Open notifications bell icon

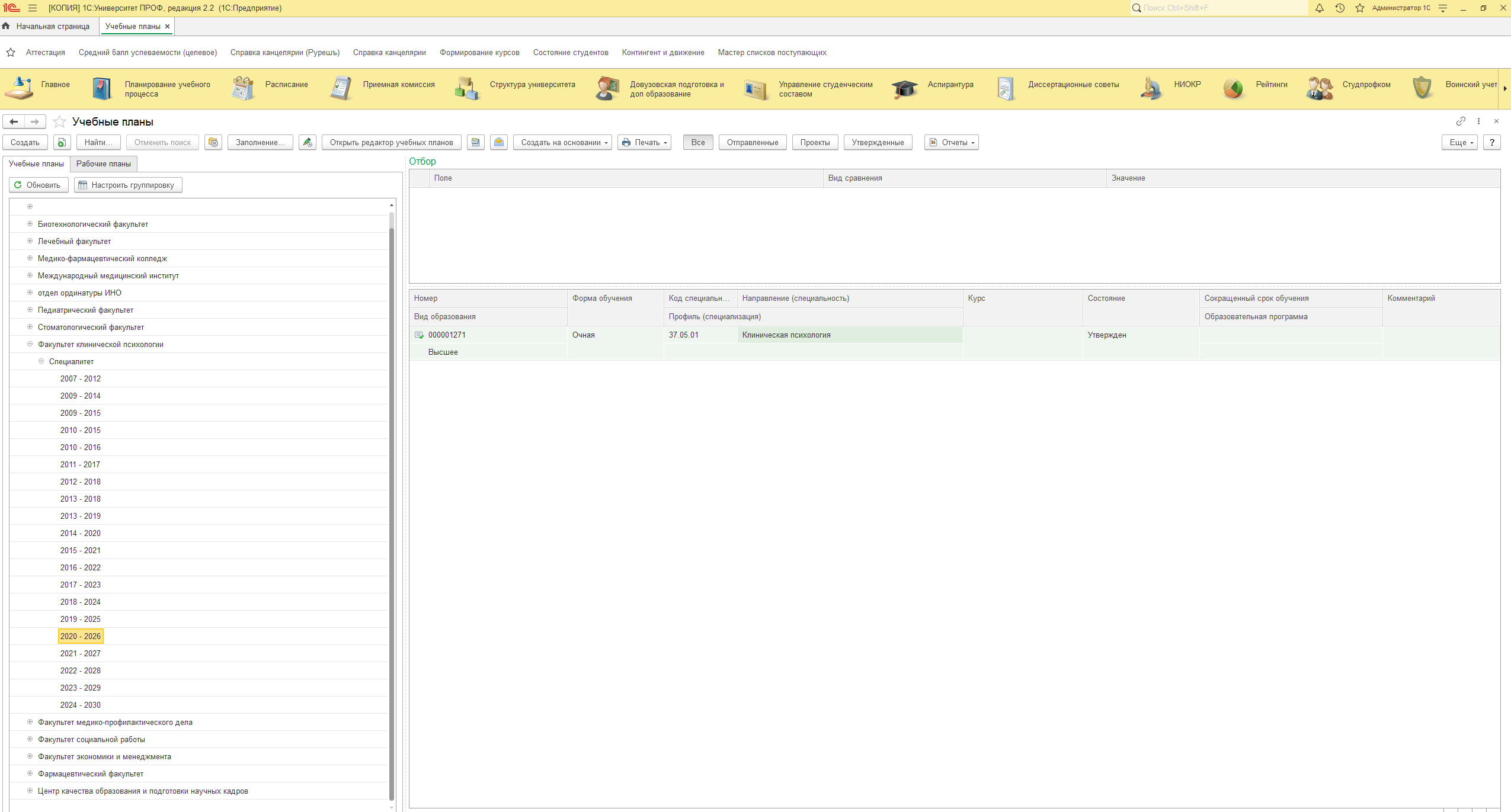(1320, 8)
